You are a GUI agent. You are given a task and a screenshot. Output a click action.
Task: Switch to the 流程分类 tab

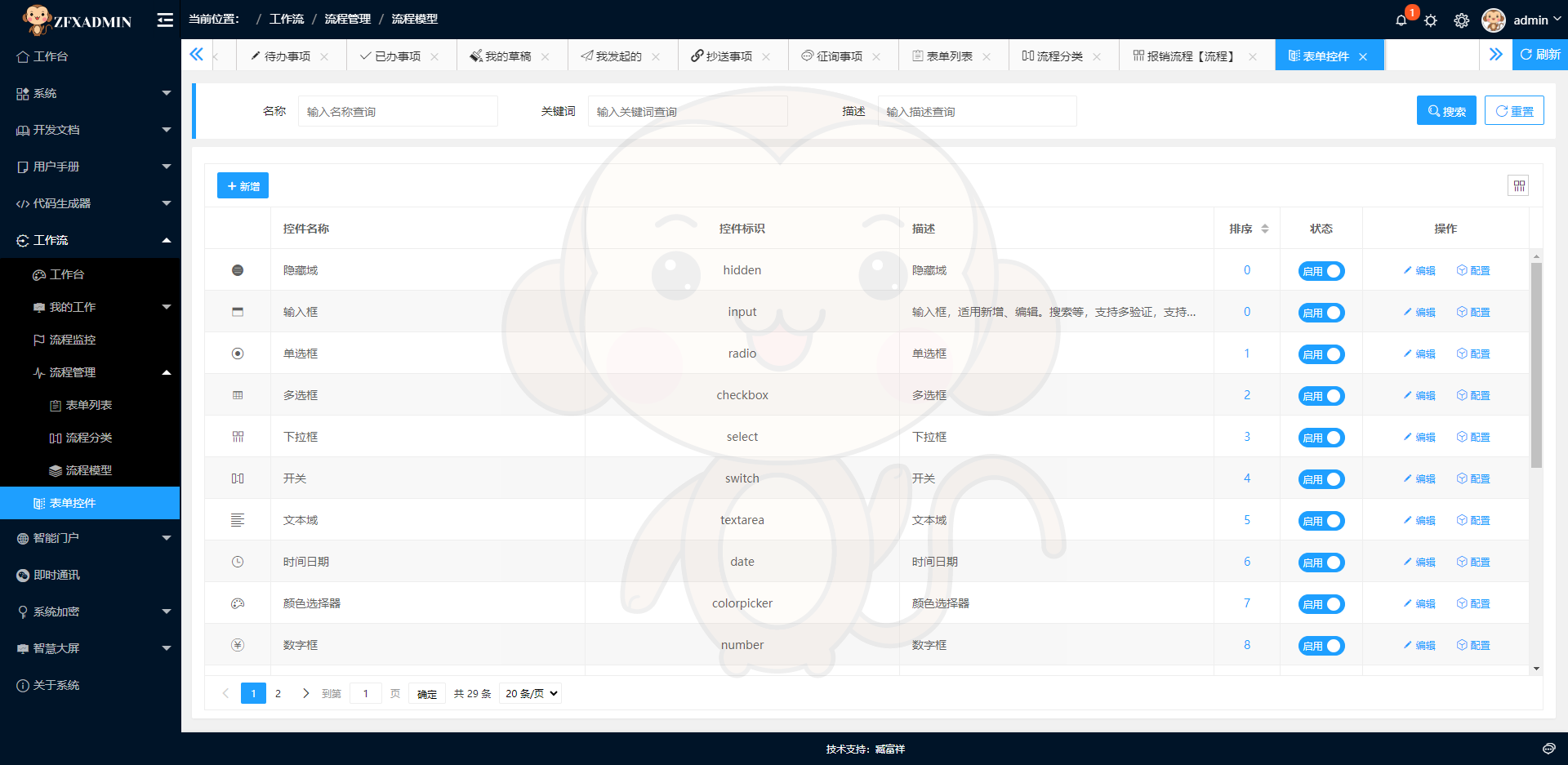point(1060,56)
